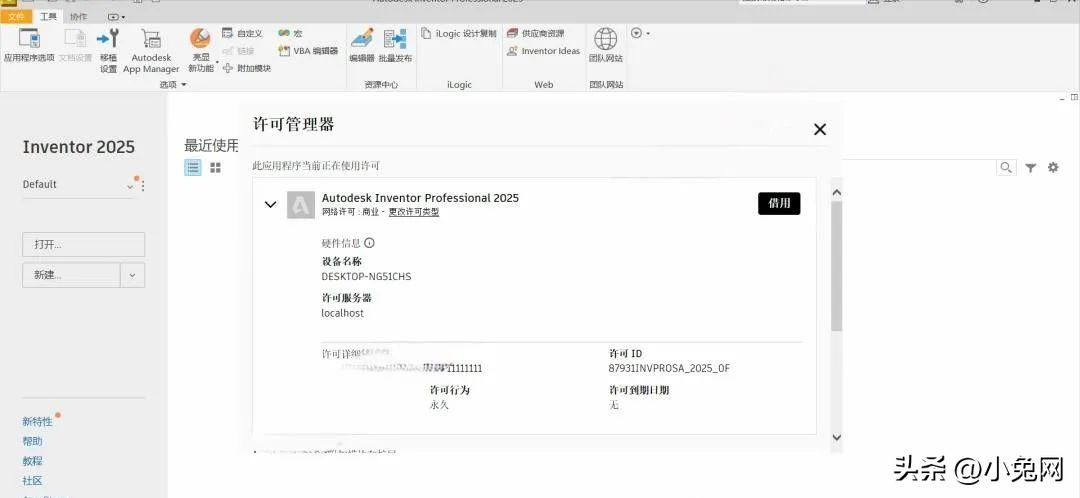Click license list scroll up arrow

pos(837,192)
